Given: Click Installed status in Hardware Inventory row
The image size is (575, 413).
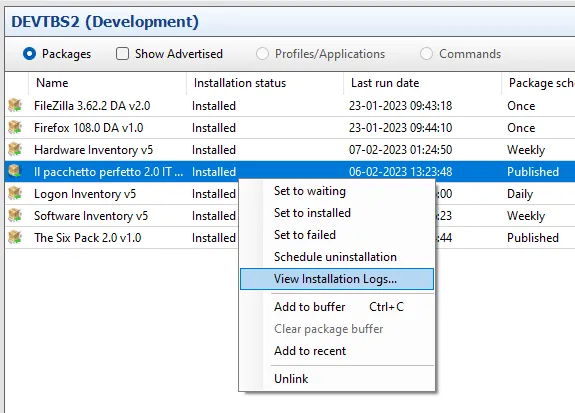Looking at the screenshot, I should [x=214, y=150].
